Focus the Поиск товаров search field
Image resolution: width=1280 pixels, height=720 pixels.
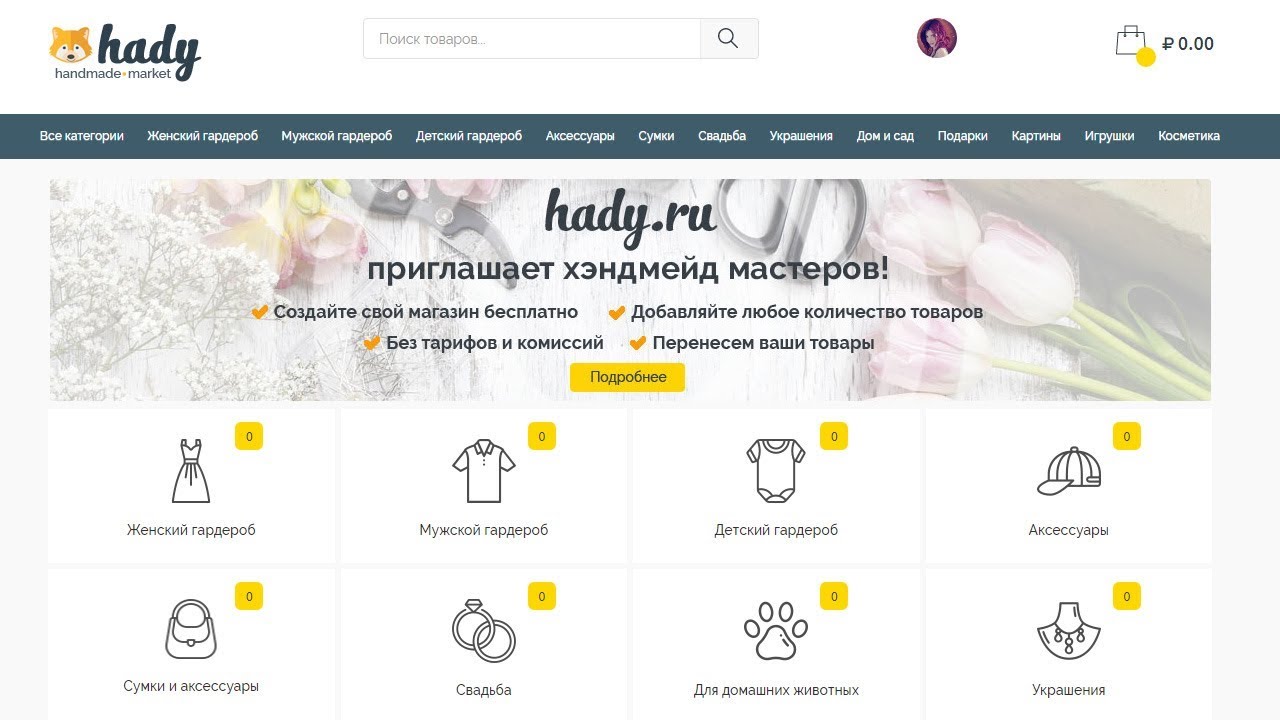pos(532,39)
